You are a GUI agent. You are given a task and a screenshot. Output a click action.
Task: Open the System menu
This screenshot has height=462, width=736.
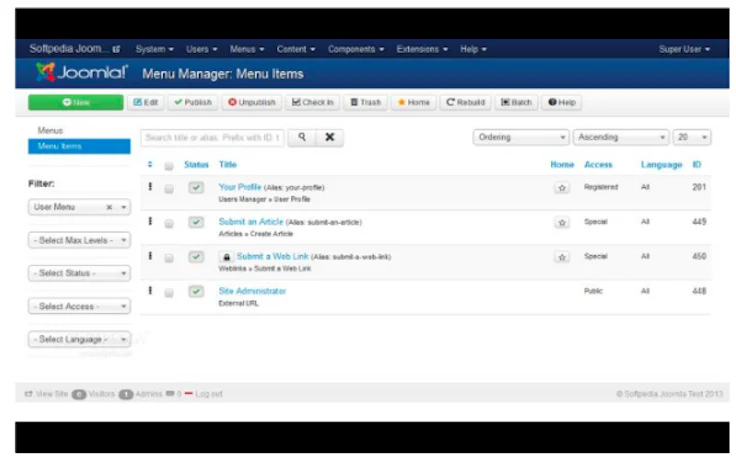pyautogui.click(x=154, y=49)
